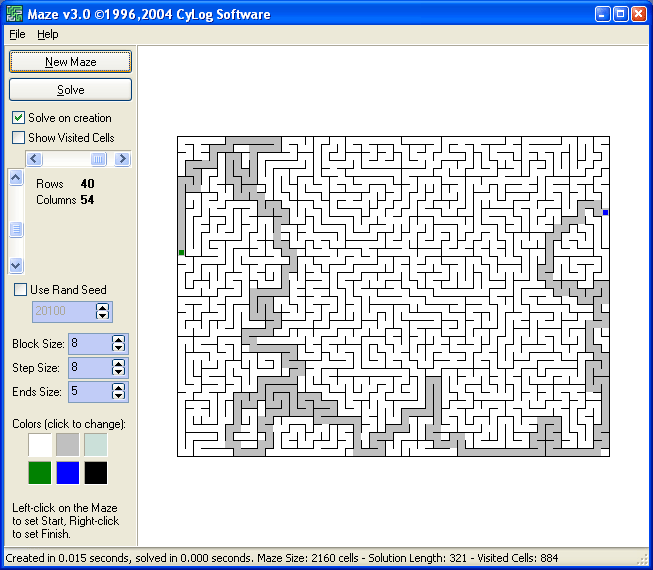
Task: Change the gray solution color swatch
Action: tap(67, 445)
